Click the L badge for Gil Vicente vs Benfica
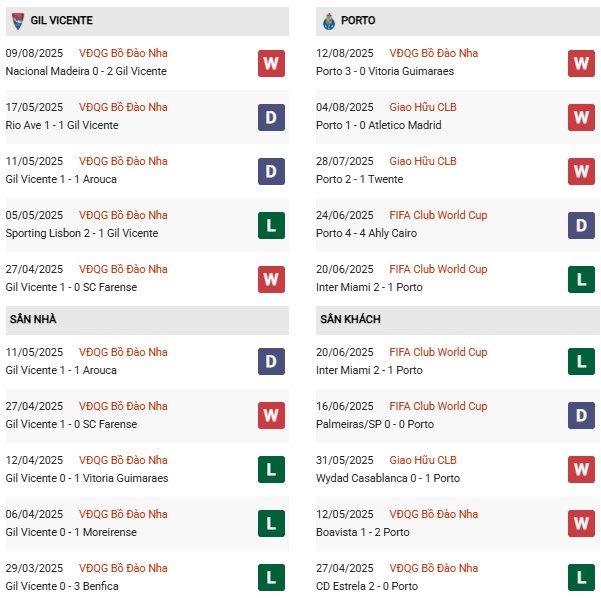Screen dimensions: 601x598 pyautogui.click(x=270, y=577)
